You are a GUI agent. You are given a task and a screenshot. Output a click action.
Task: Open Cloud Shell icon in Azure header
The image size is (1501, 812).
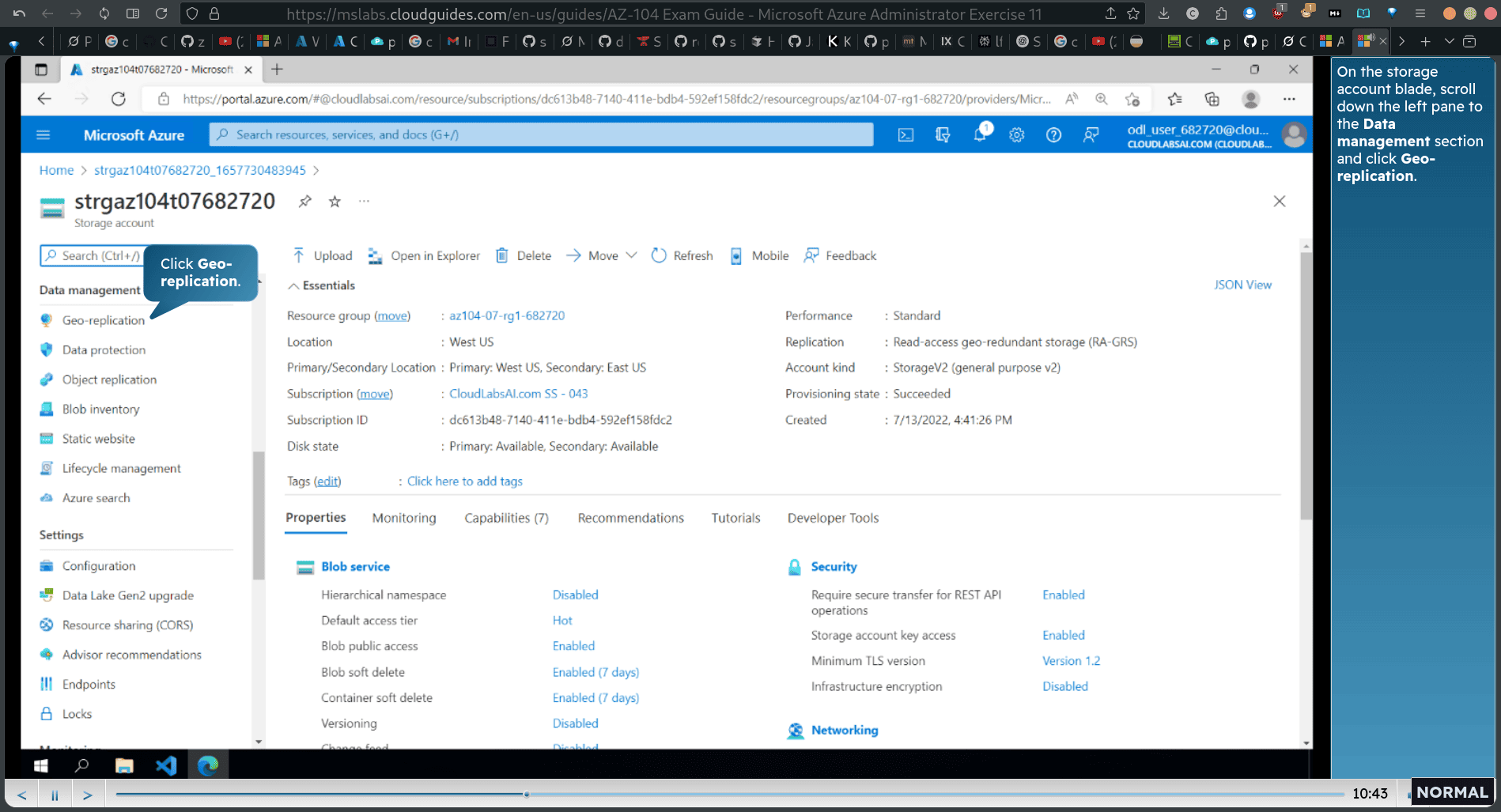tap(906, 135)
